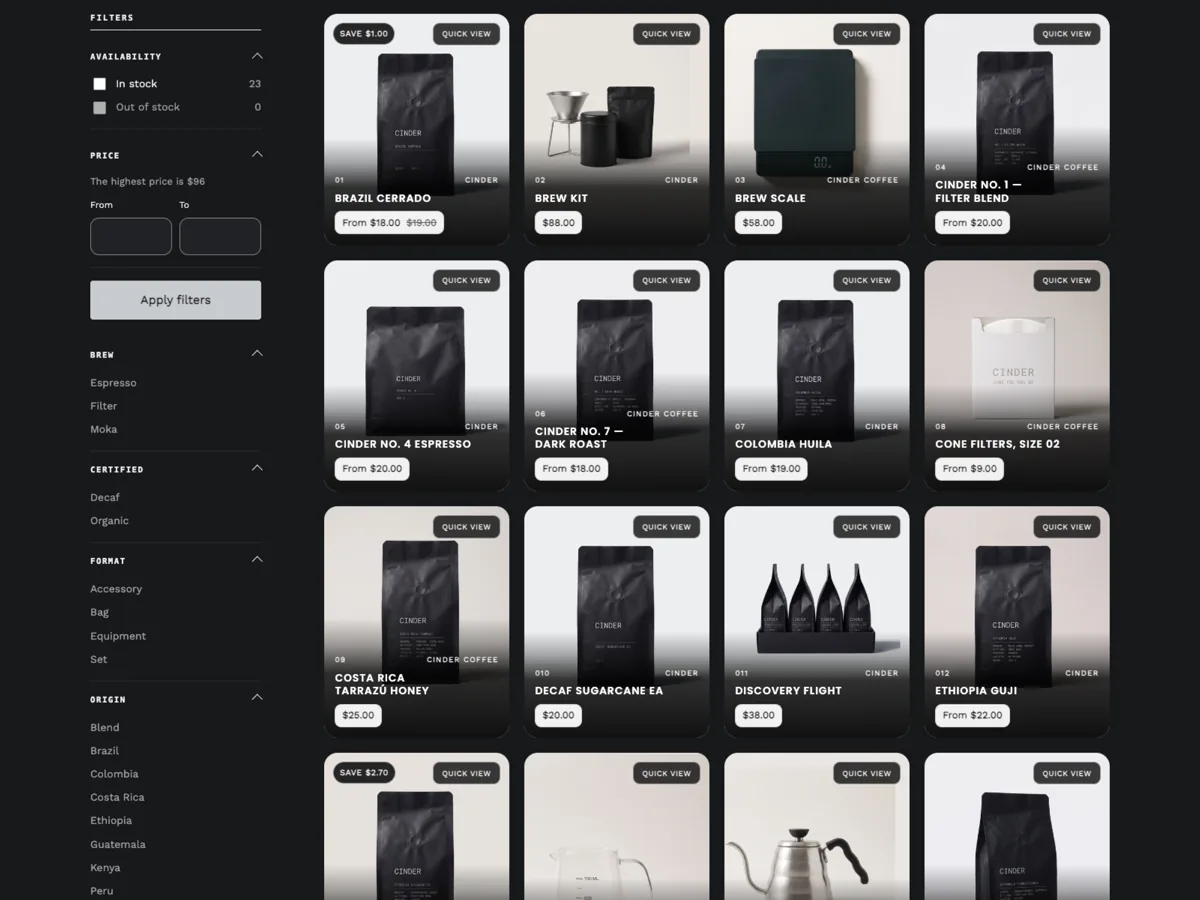Quick view the Brew Scale product

point(866,34)
